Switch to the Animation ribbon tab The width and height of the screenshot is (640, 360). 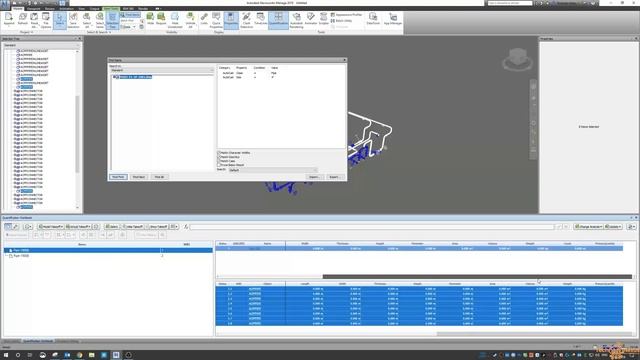pyautogui.click(x=67, y=9)
